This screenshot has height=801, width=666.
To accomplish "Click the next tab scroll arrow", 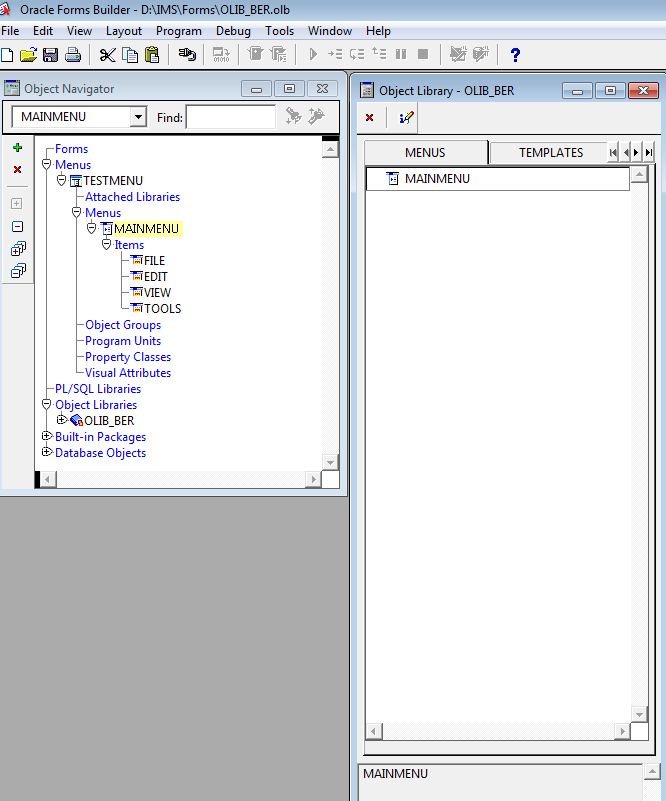I will tap(636, 153).
